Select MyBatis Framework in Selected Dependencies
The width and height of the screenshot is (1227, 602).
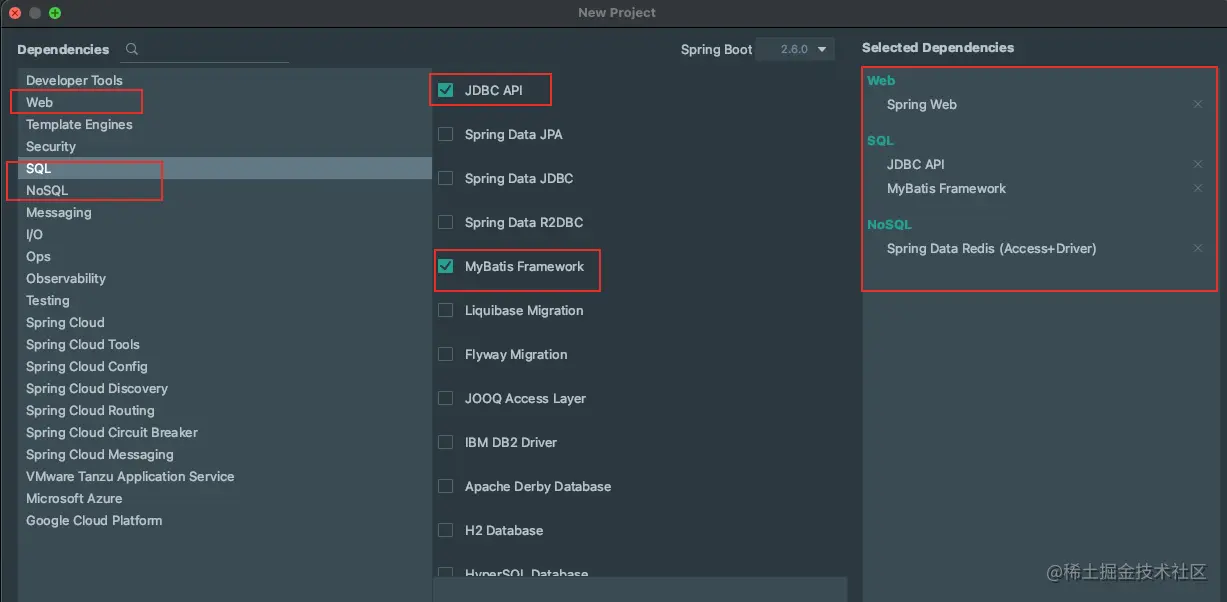point(946,188)
